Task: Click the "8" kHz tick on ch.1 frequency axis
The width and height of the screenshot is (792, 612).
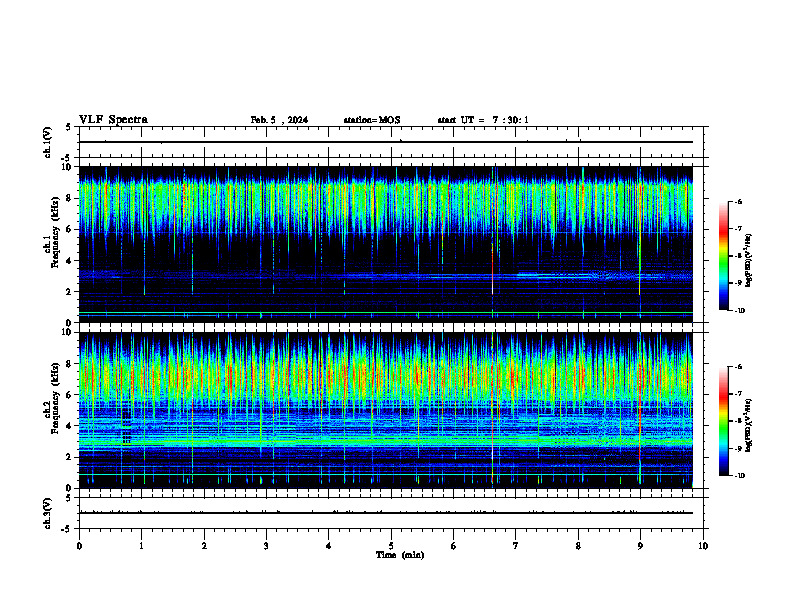Action: 70,198
